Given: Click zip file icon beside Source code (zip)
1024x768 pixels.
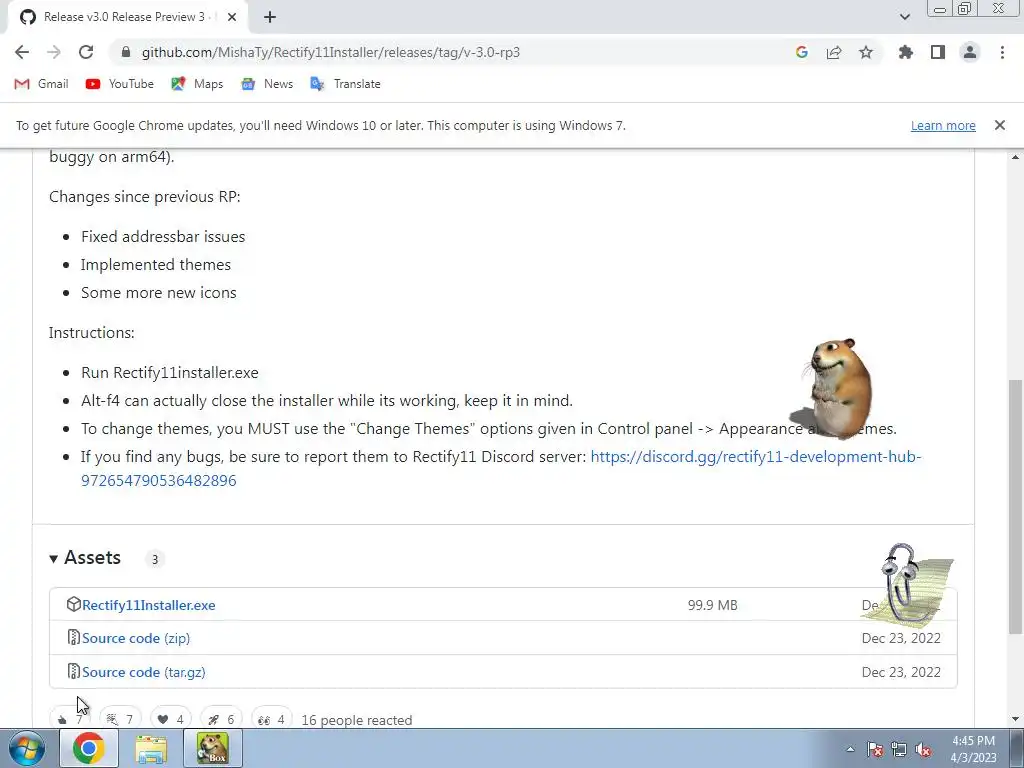Looking at the screenshot, I should coord(73,637).
